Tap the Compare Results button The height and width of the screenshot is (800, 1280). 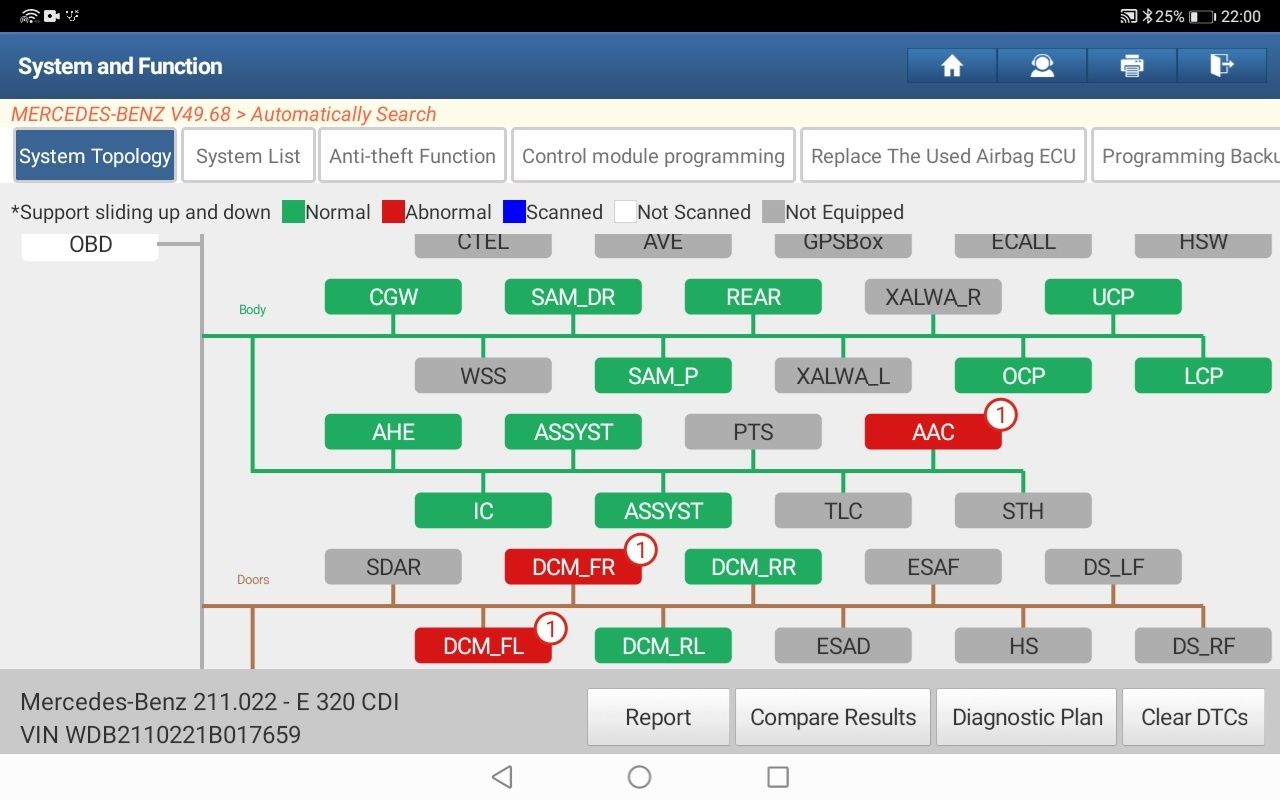pos(833,717)
